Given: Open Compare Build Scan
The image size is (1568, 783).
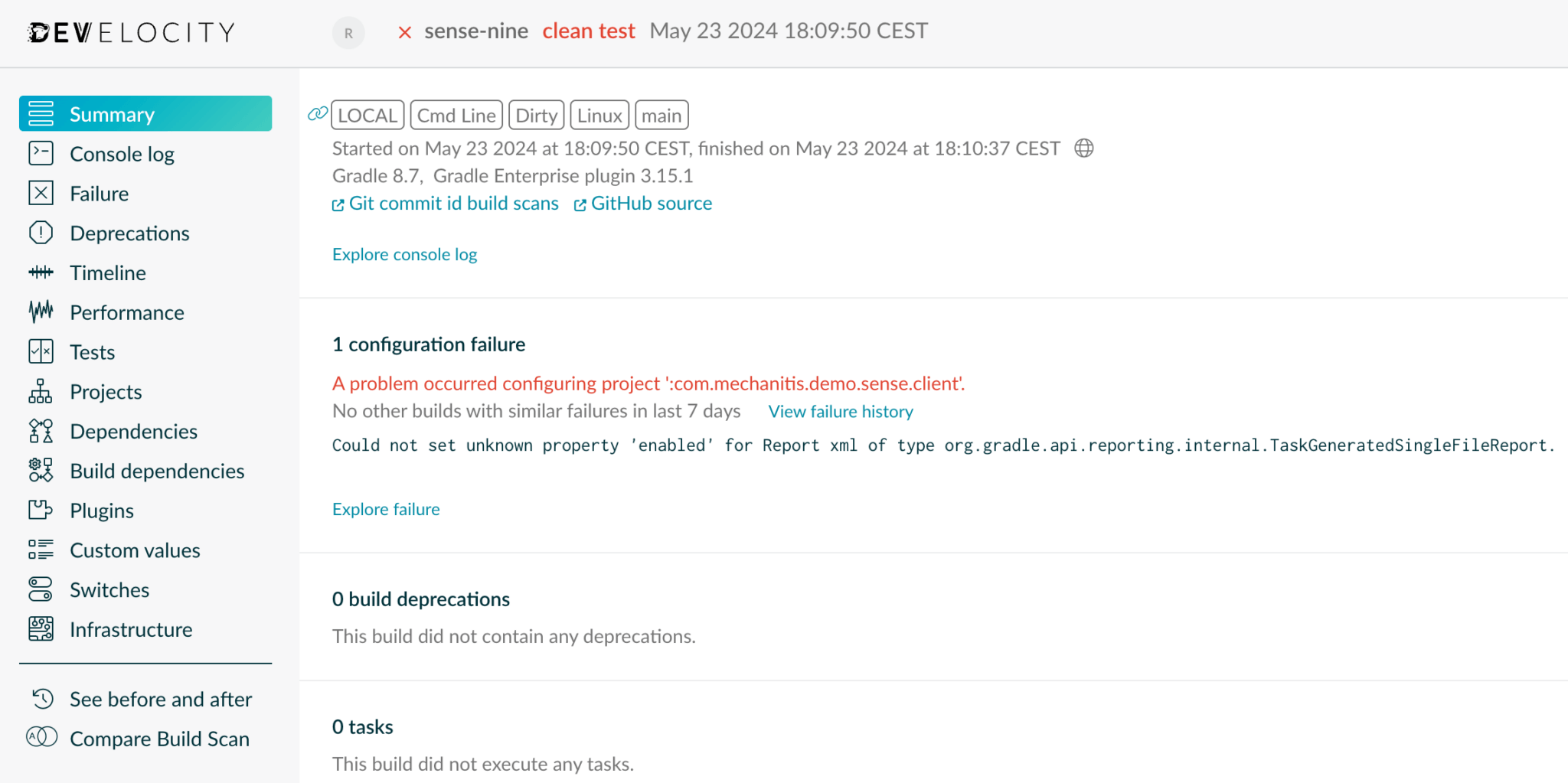Looking at the screenshot, I should [159, 739].
